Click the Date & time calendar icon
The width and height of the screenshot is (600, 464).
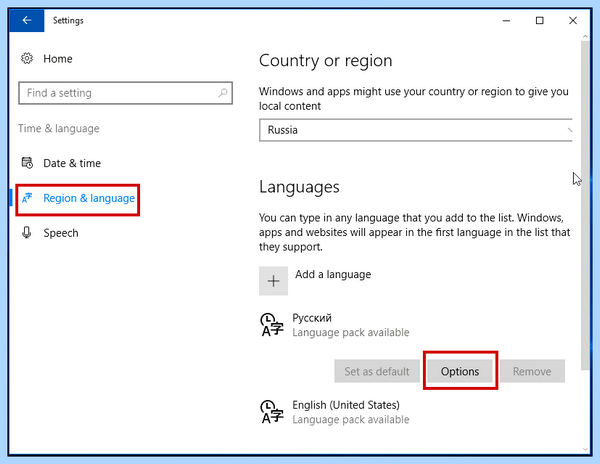(x=27, y=163)
